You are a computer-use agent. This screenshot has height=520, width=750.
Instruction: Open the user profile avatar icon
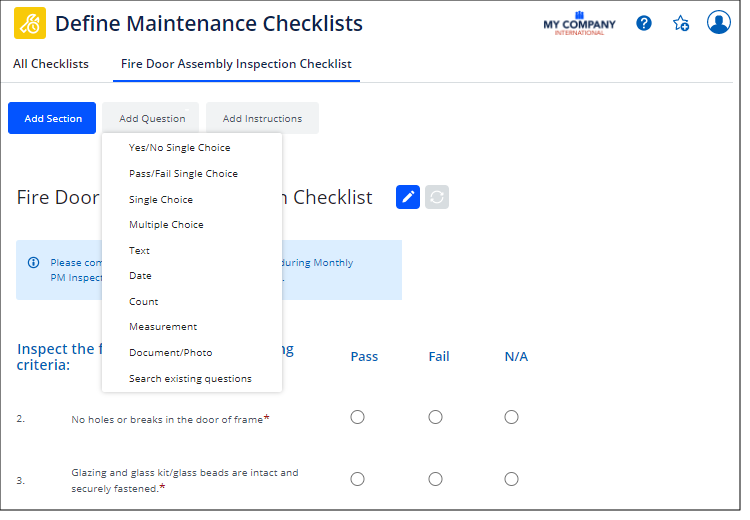coord(718,22)
